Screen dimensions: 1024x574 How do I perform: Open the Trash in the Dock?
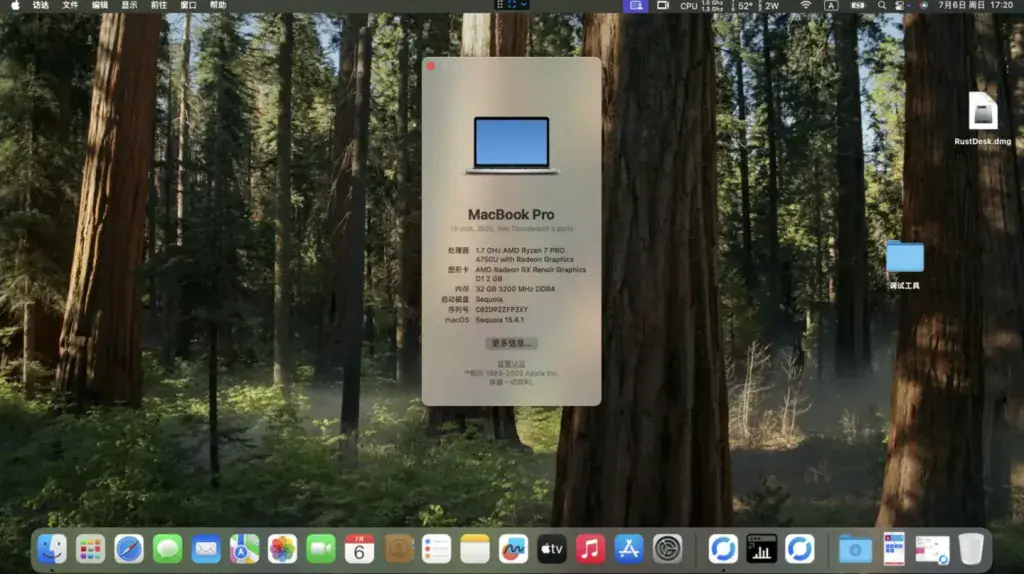(x=971, y=549)
